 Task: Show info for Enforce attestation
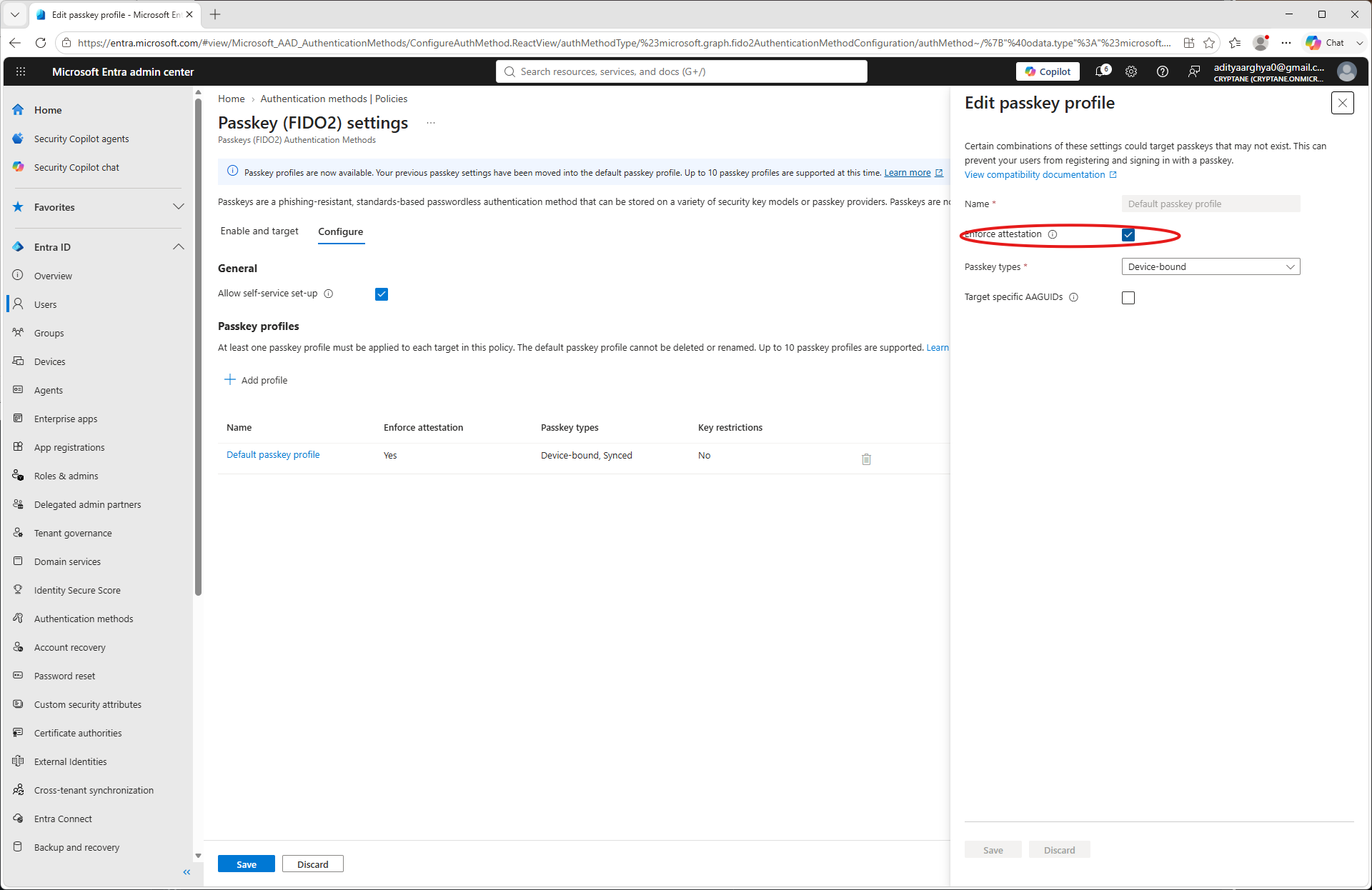pos(1053,234)
